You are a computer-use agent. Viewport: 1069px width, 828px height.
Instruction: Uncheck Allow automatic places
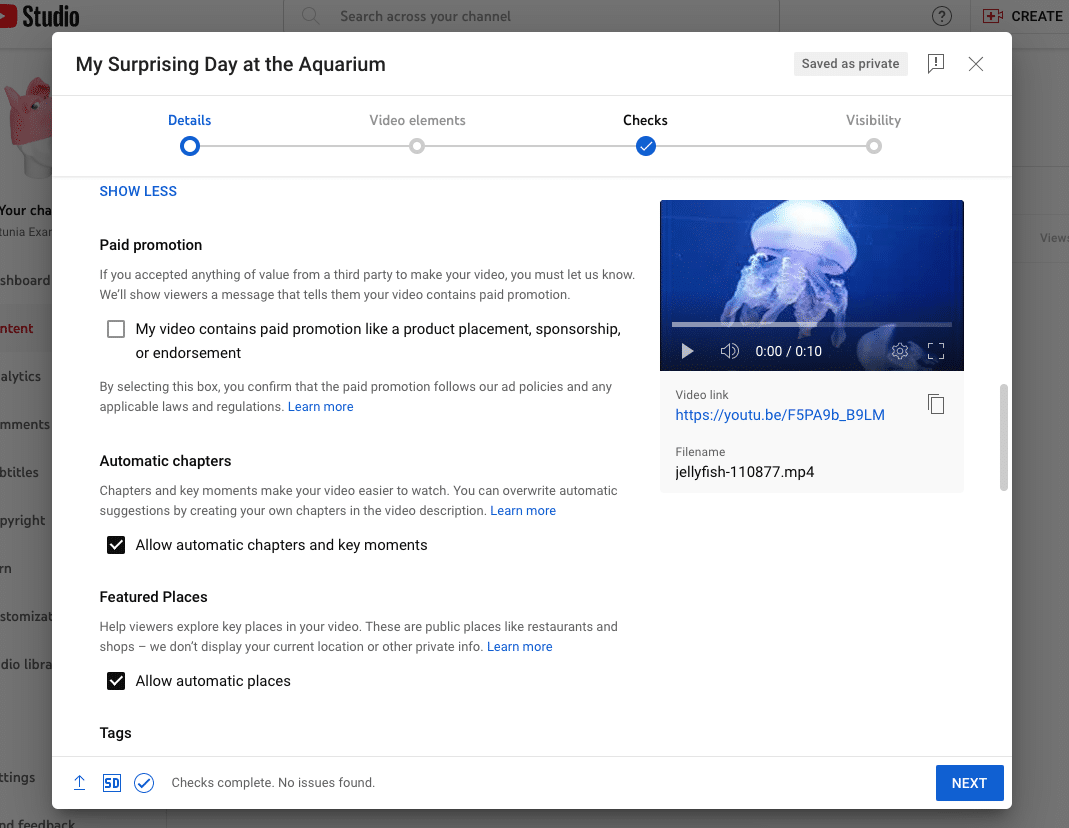116,680
